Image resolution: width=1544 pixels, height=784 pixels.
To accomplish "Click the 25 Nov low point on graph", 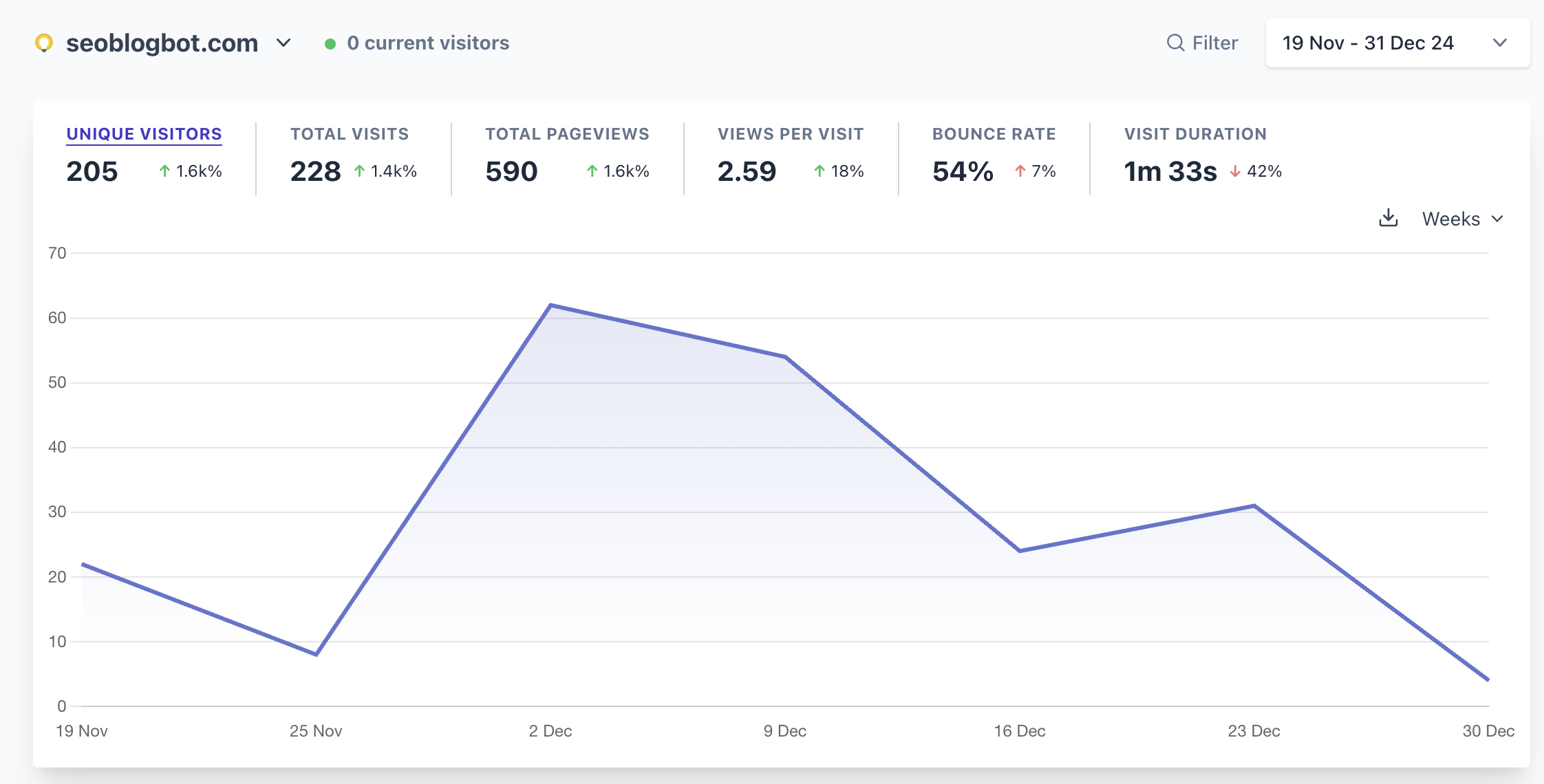I will point(316,654).
